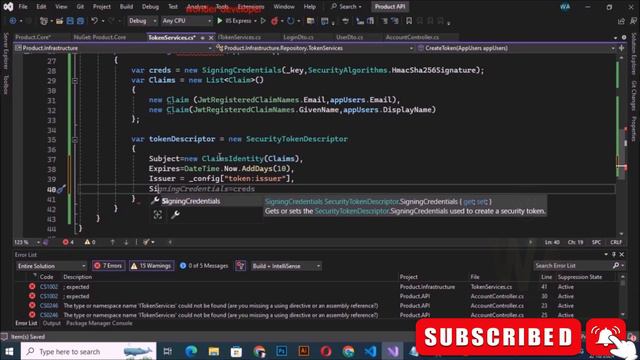The height and width of the screenshot is (360, 640).
Task: Click the expand filter icon below IntelliSense list
Action: pos(158,215)
